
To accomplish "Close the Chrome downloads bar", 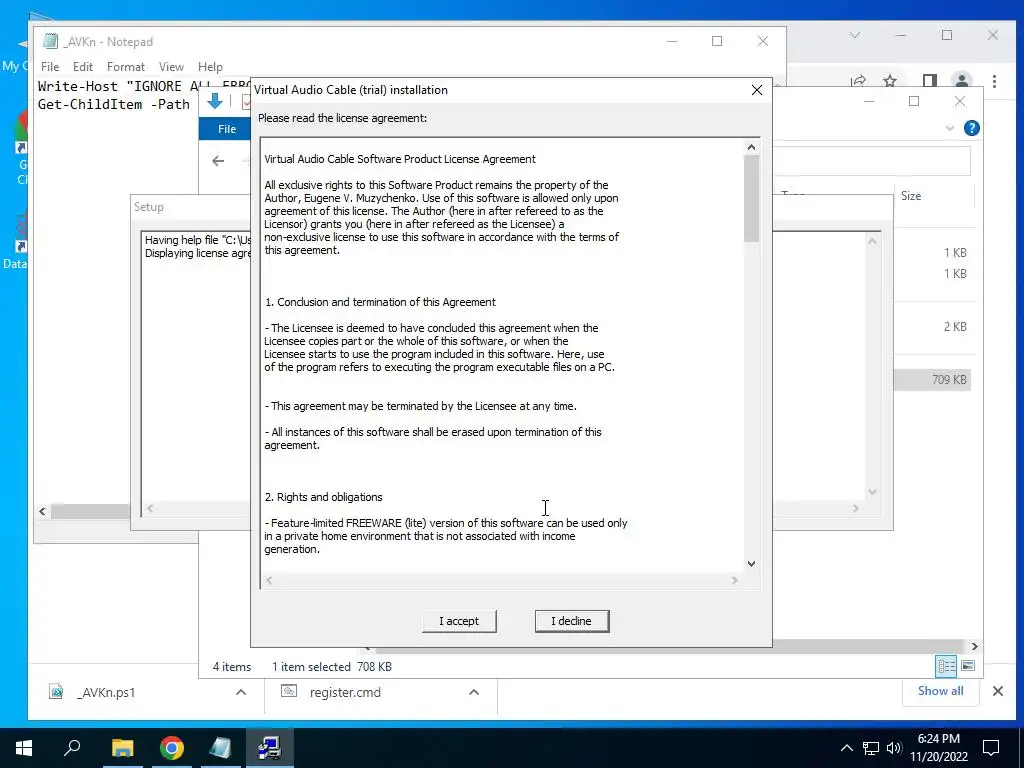I will [x=998, y=691].
